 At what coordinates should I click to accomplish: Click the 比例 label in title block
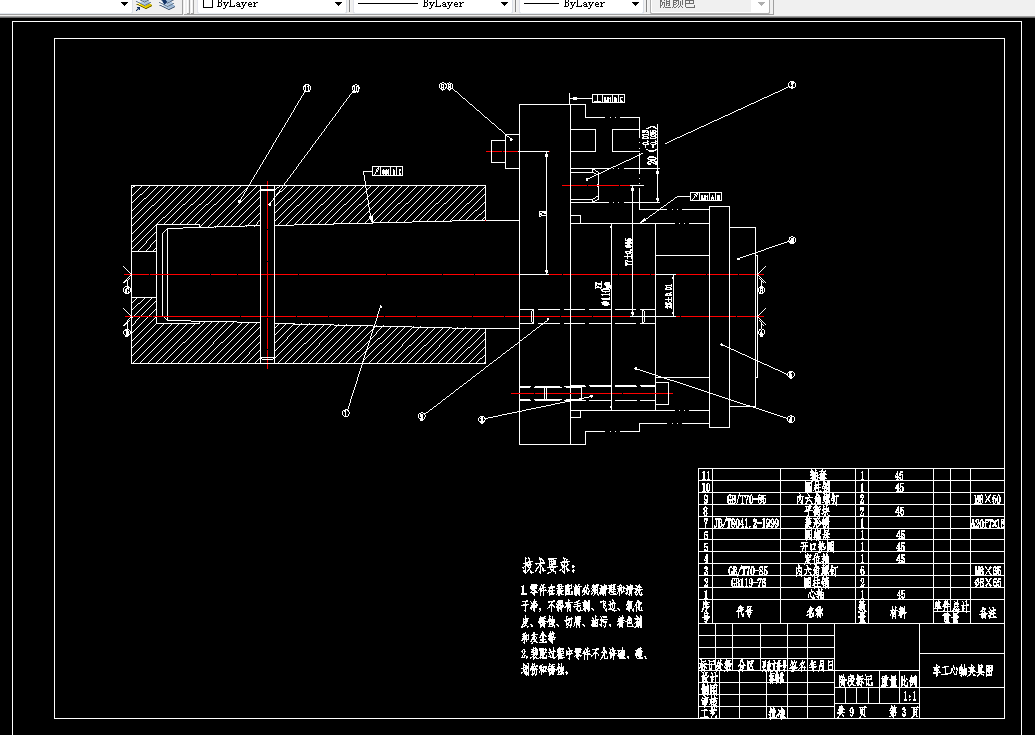tap(909, 680)
